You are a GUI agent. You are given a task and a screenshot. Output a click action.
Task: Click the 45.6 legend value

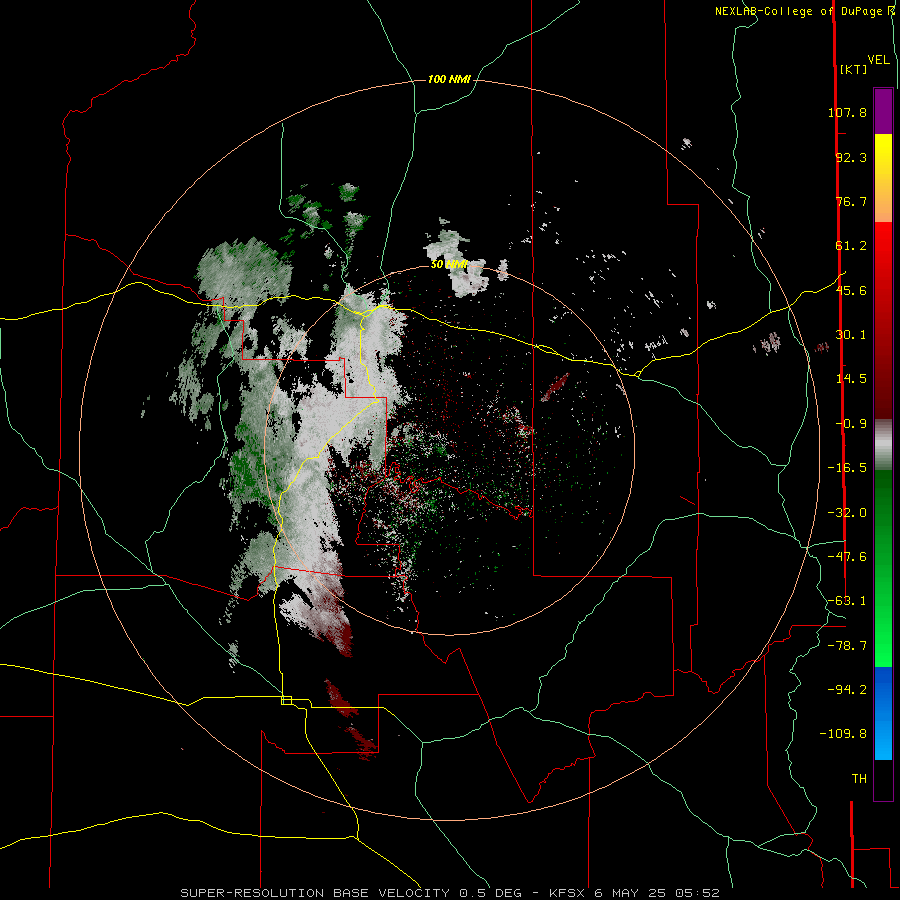click(851, 290)
